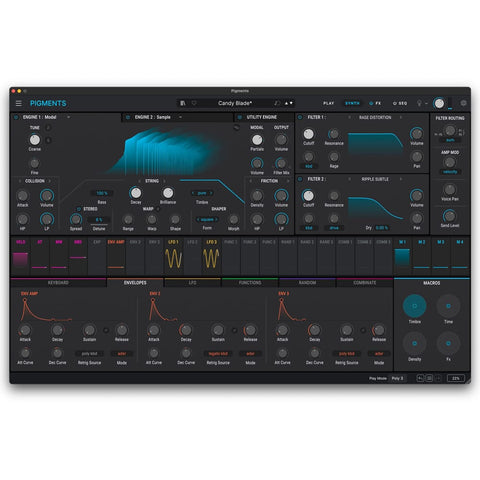Expand Engine 2 Sample type dropdown
This screenshot has height=480, width=480.
point(180,117)
